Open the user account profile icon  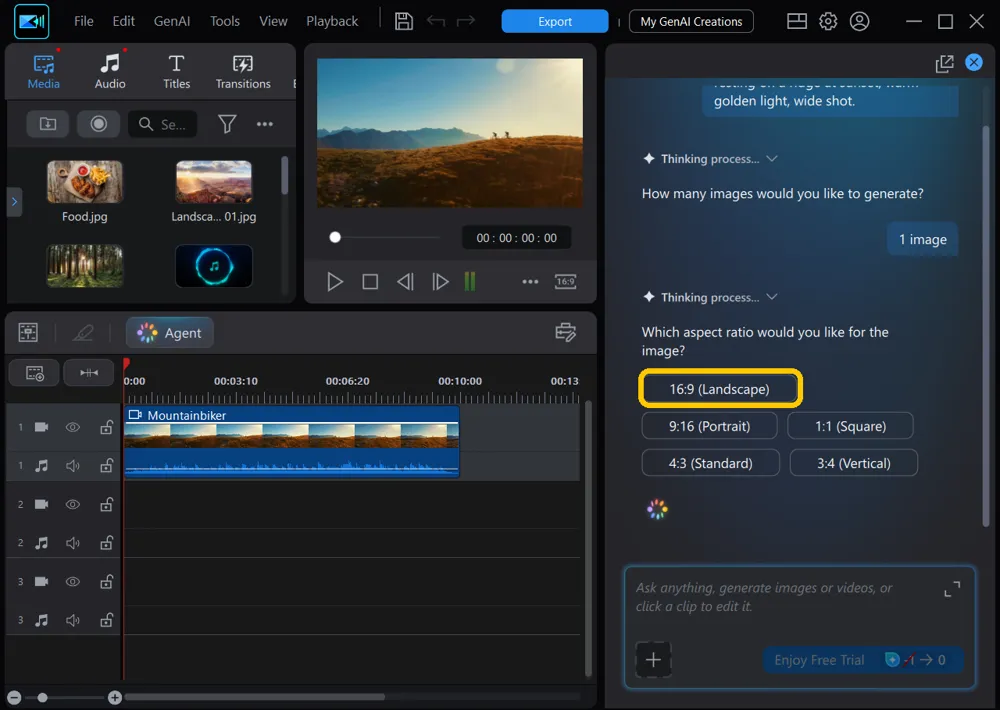click(859, 21)
